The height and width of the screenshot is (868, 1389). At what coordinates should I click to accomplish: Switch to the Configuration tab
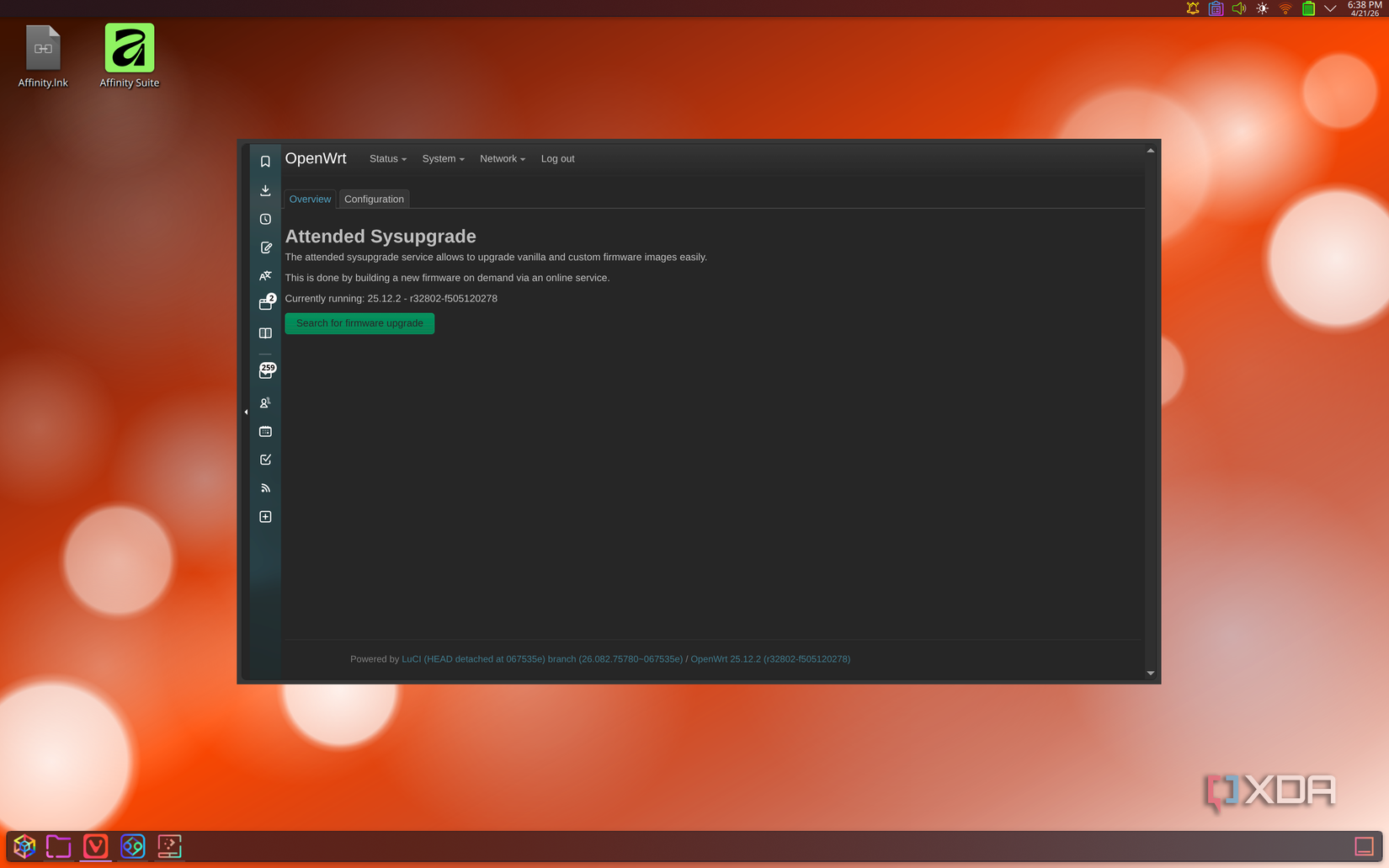tap(374, 199)
